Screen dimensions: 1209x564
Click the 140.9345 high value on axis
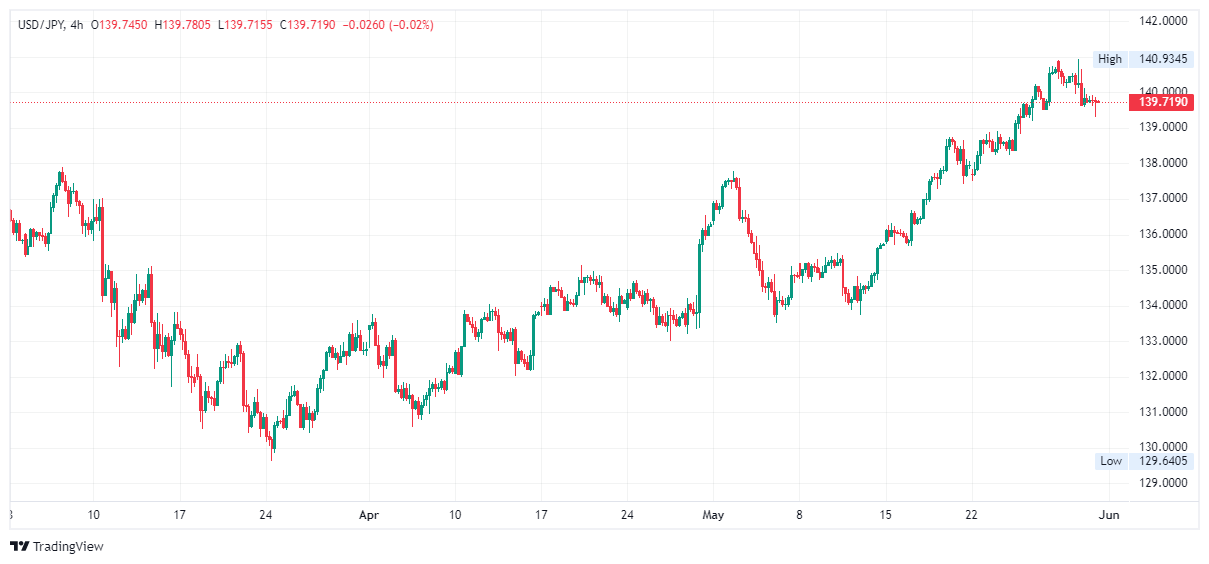tap(1163, 59)
